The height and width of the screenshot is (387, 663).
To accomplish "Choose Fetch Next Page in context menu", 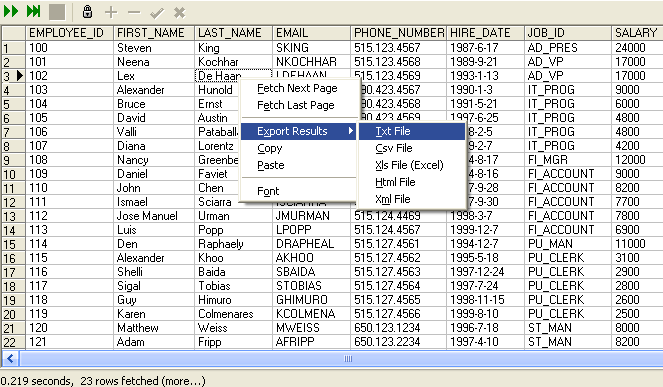I will [x=298, y=88].
